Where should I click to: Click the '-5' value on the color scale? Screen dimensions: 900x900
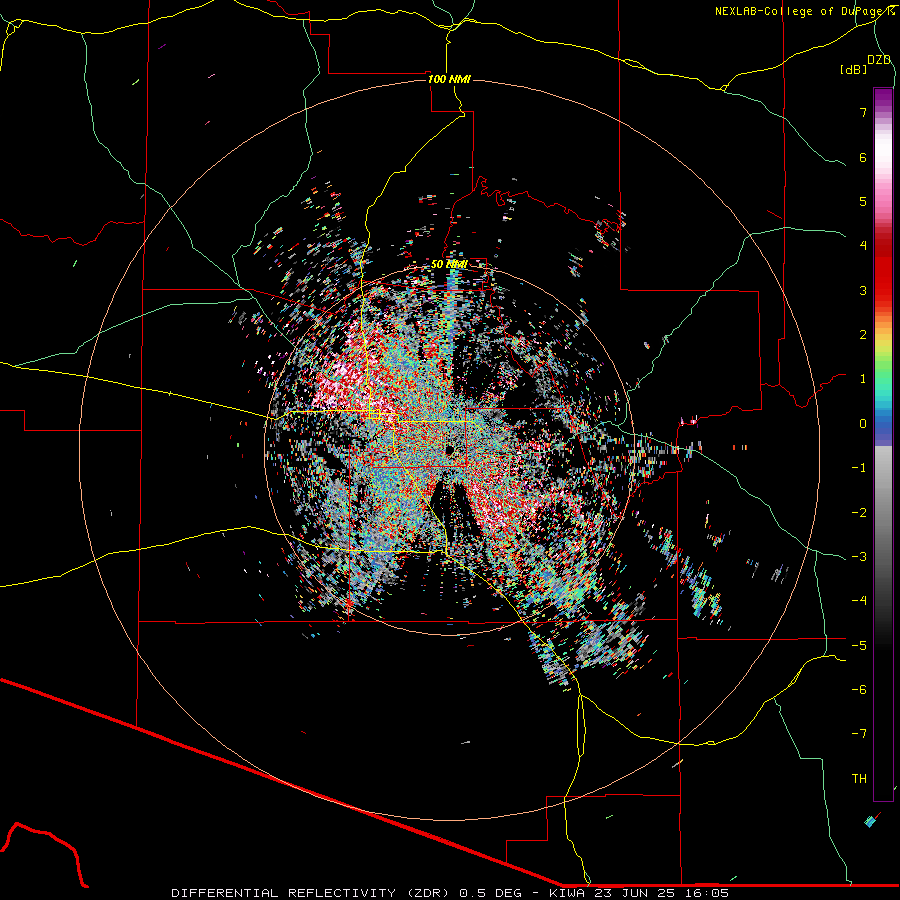(859, 646)
